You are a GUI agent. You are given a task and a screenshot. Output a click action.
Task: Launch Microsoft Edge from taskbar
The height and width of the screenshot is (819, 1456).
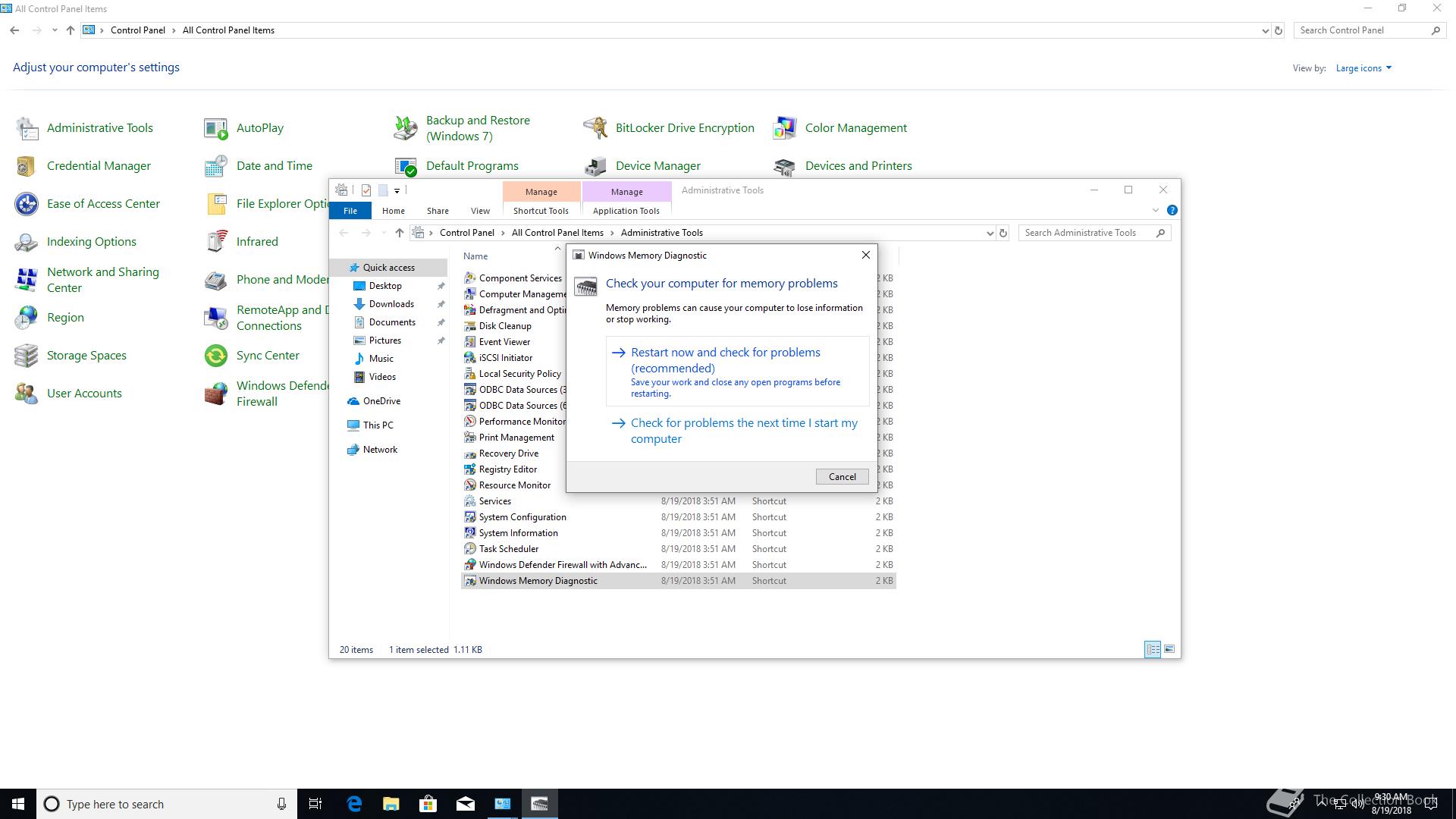click(x=354, y=804)
